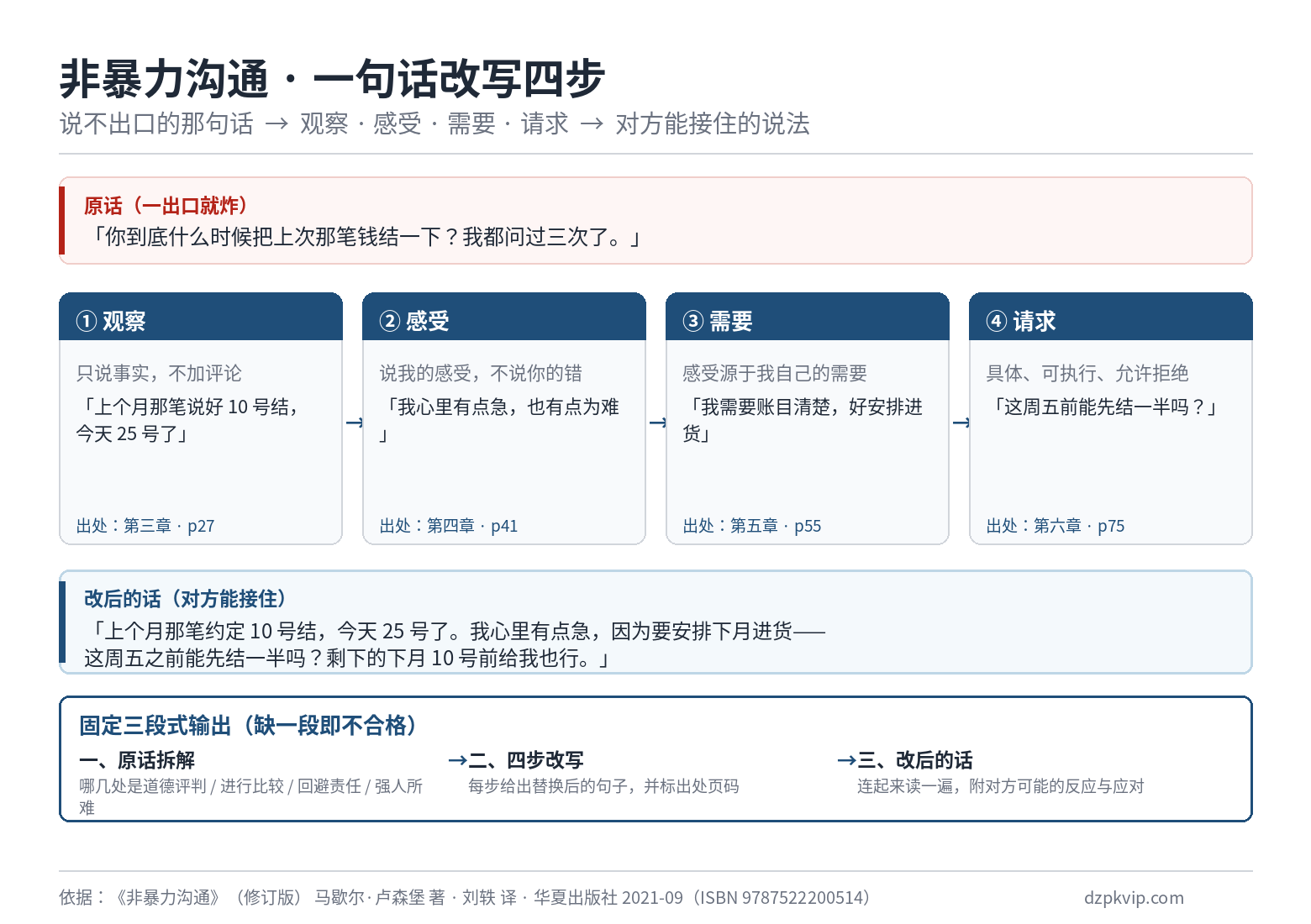The width and height of the screenshot is (1311, 924).
Task: Click the hint 只说事实，不加评论
Action: [159, 373]
